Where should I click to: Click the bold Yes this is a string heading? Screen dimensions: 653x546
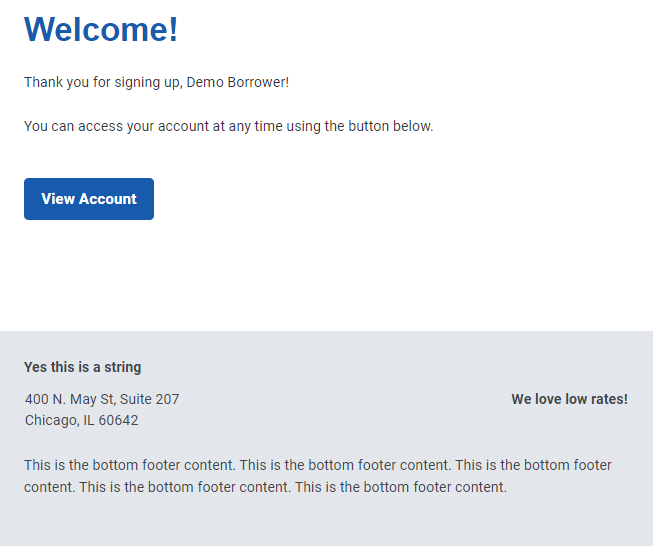[82, 367]
